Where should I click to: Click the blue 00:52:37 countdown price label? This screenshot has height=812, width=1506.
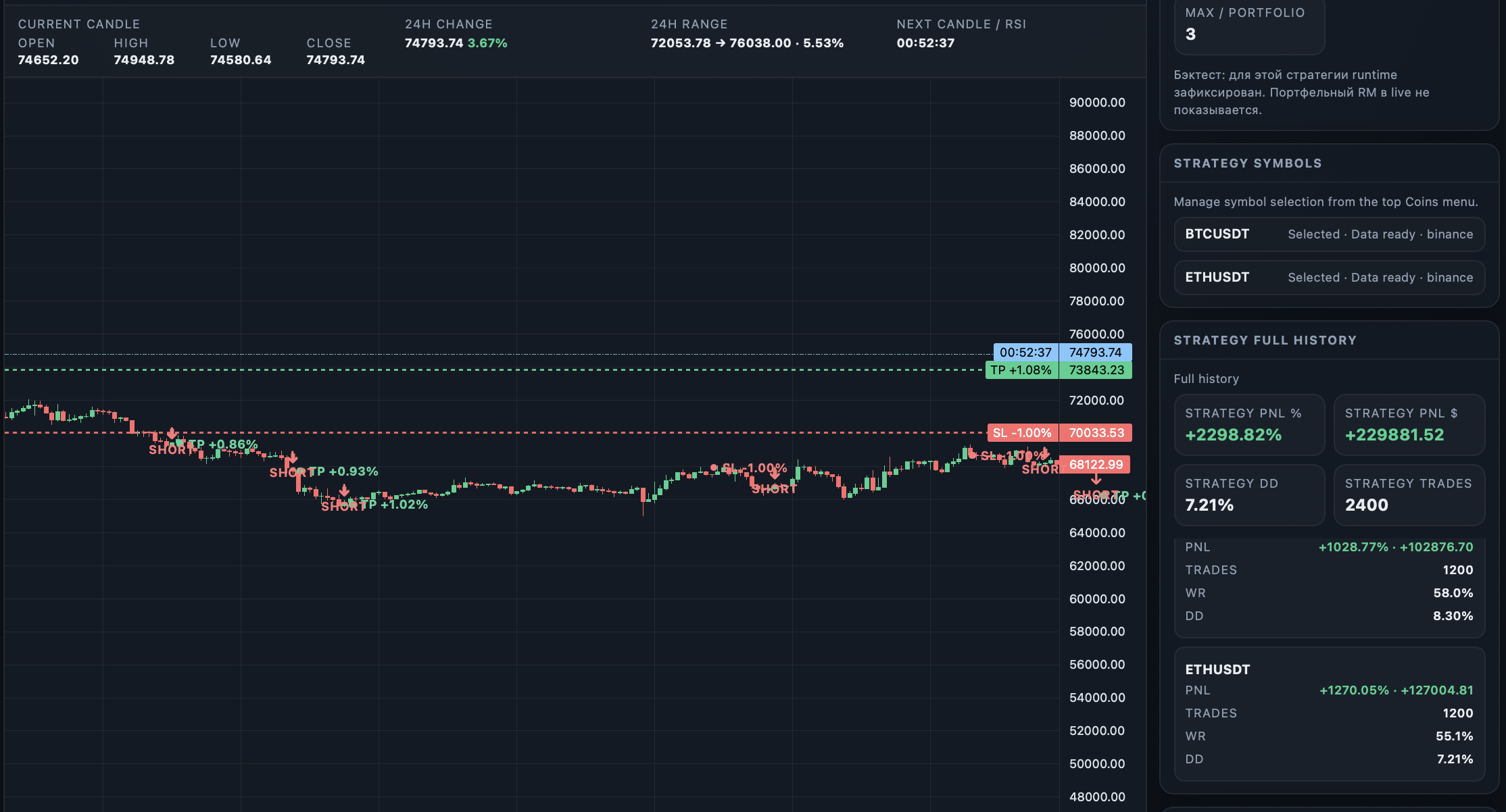pyautogui.click(x=1025, y=353)
